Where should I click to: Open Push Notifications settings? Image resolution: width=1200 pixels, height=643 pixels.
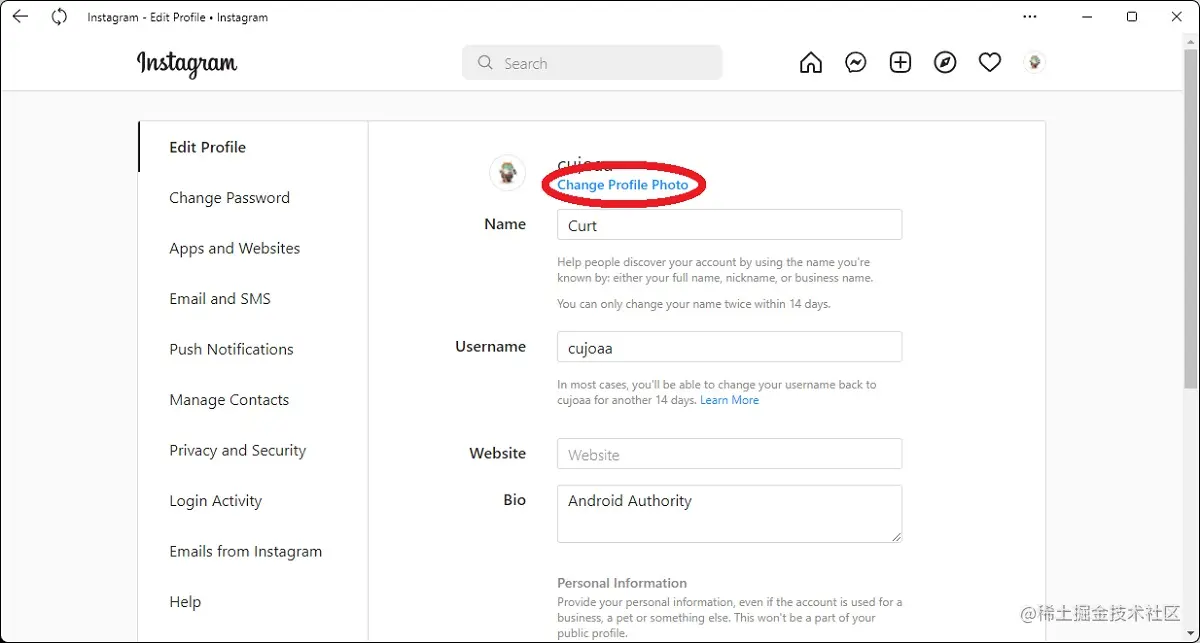(231, 349)
